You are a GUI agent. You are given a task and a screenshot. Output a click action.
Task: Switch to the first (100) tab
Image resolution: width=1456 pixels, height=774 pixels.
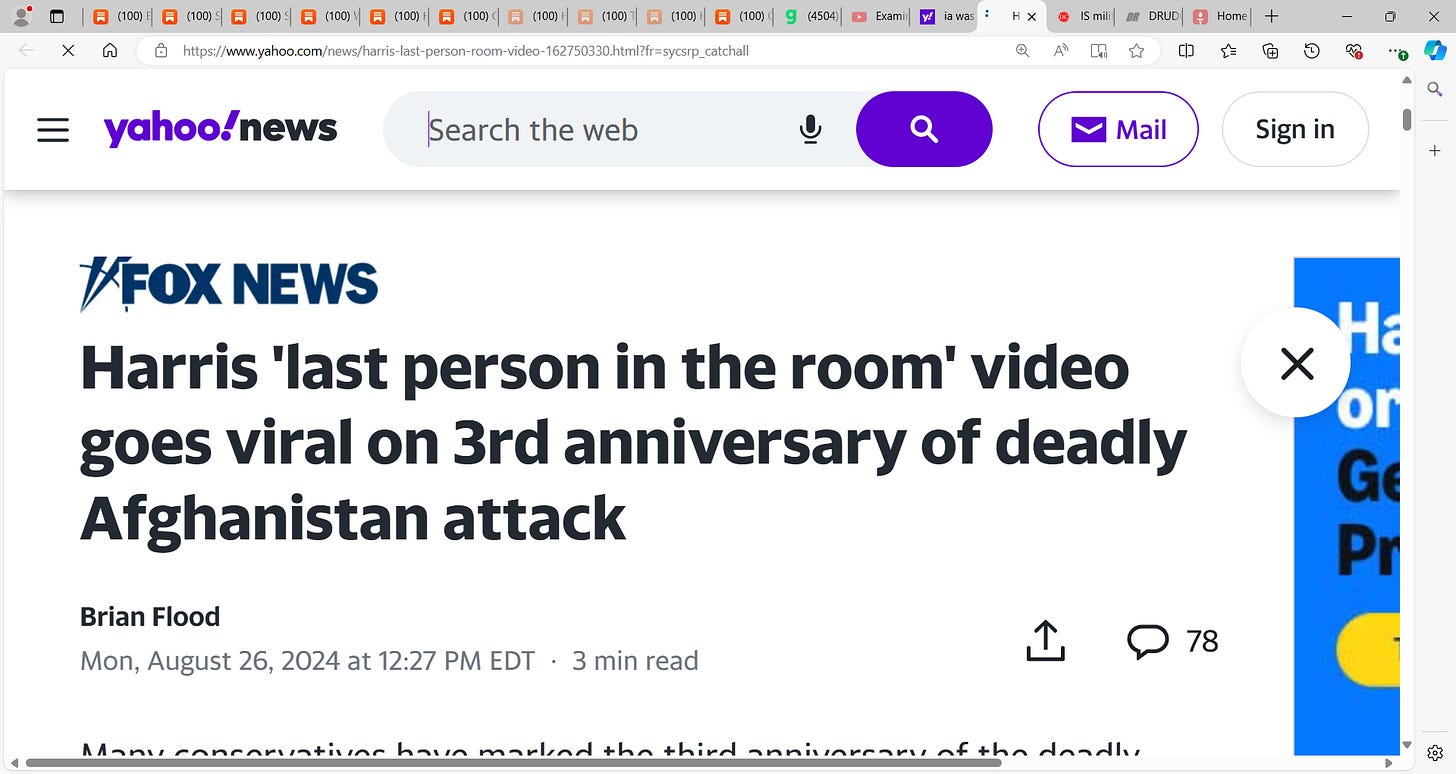(120, 16)
